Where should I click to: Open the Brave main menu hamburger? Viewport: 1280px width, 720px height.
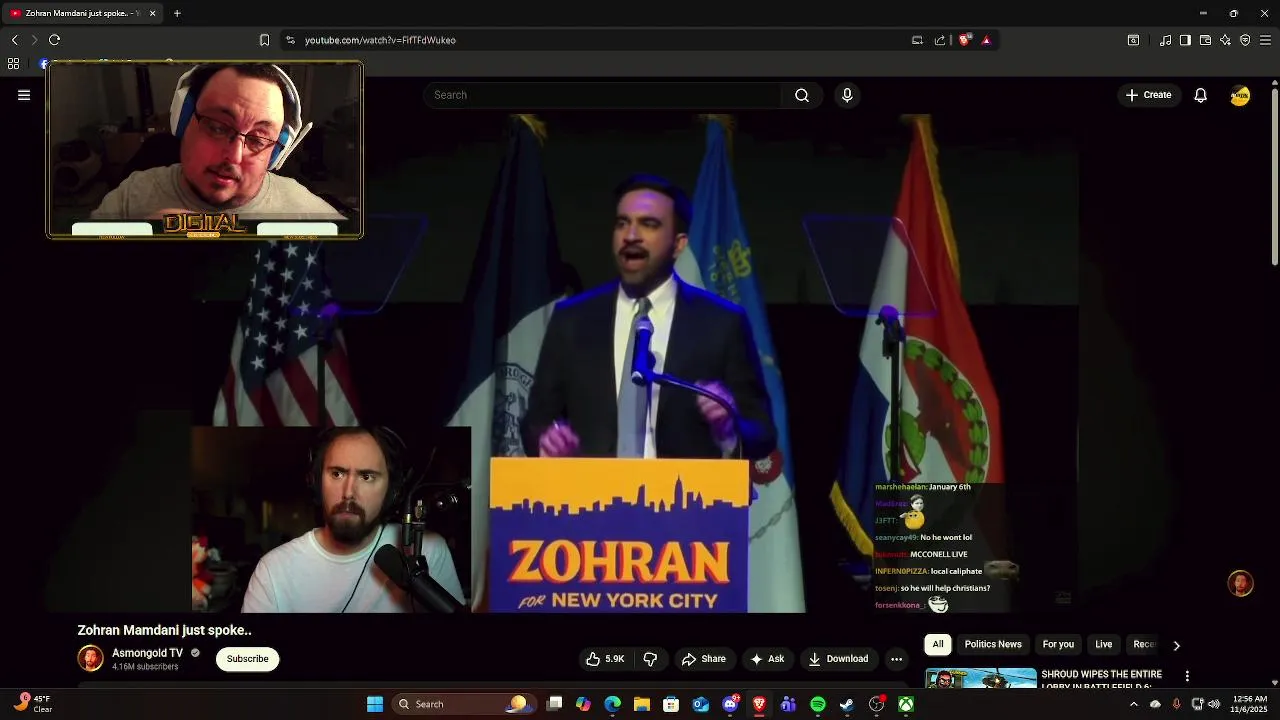[x=1265, y=40]
